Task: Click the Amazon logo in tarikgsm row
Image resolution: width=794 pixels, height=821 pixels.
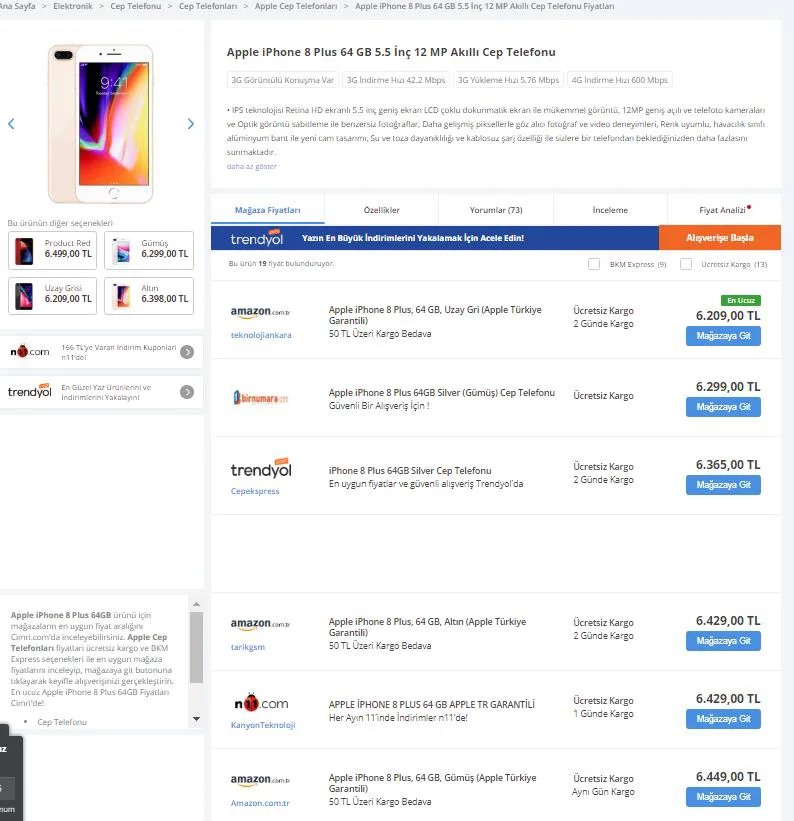Action: (260, 624)
